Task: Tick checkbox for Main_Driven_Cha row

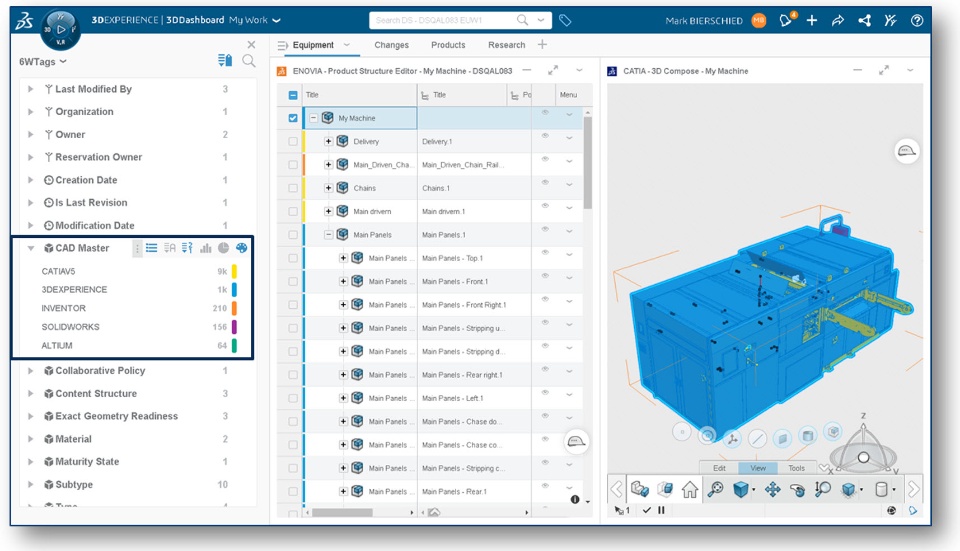Action: tap(293, 165)
